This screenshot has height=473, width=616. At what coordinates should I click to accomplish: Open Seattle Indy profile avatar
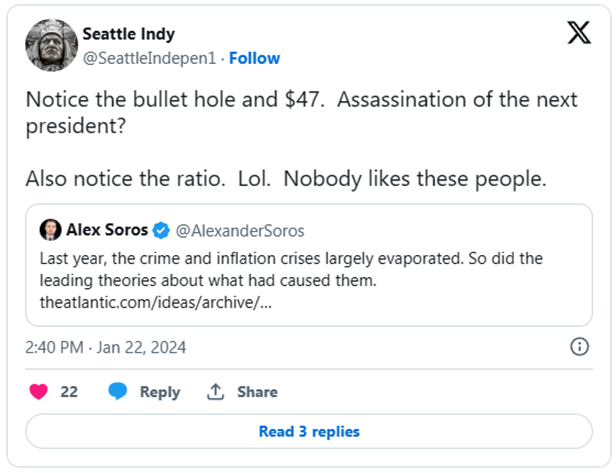click(x=51, y=46)
